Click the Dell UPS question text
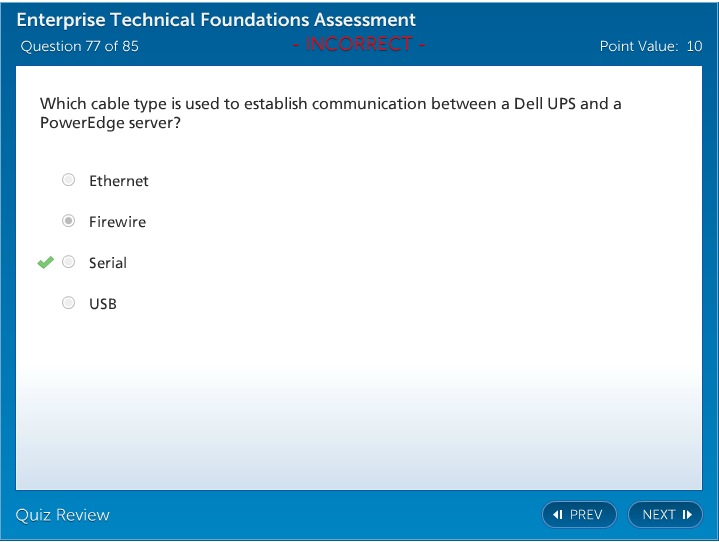Image resolution: width=719 pixels, height=542 pixels. tap(330, 113)
